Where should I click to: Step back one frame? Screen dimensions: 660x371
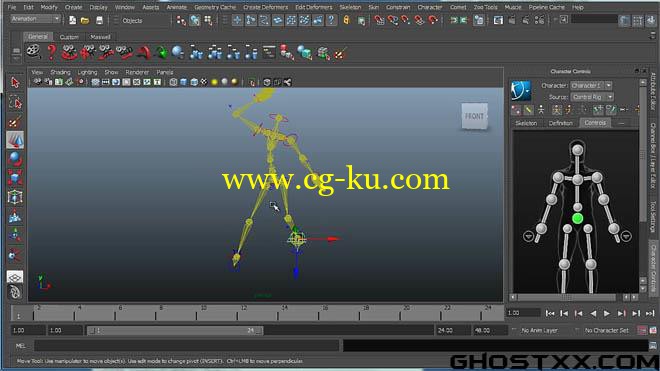pyautogui.click(x=564, y=313)
